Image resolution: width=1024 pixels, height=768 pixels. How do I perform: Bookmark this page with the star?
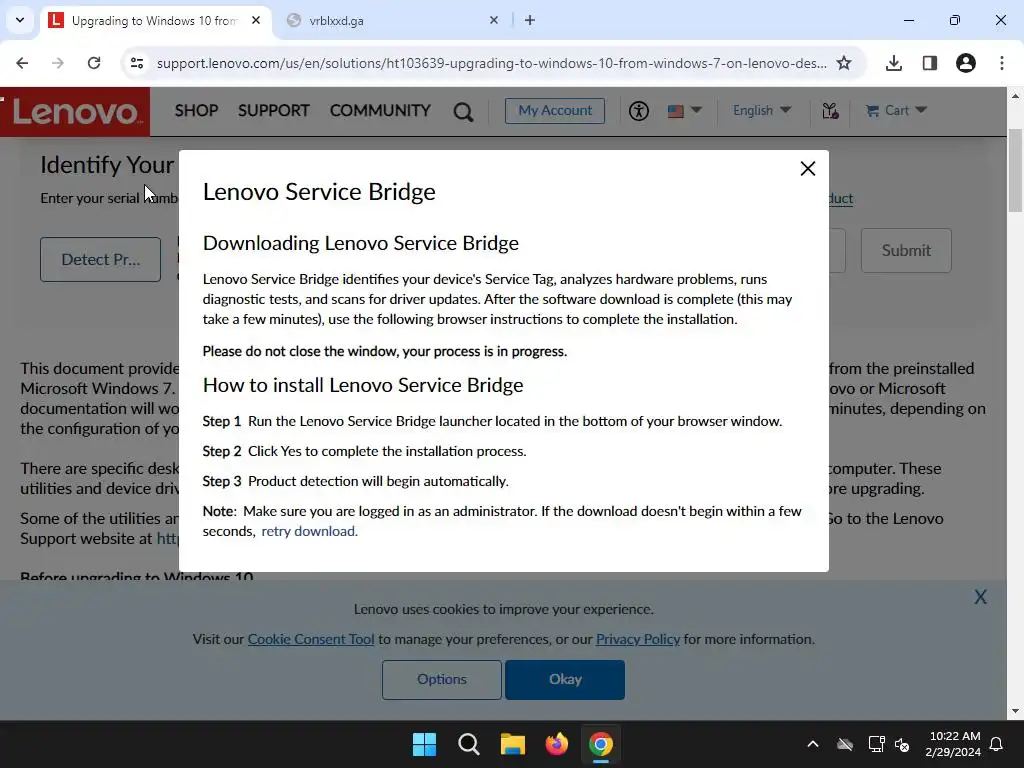tap(844, 63)
